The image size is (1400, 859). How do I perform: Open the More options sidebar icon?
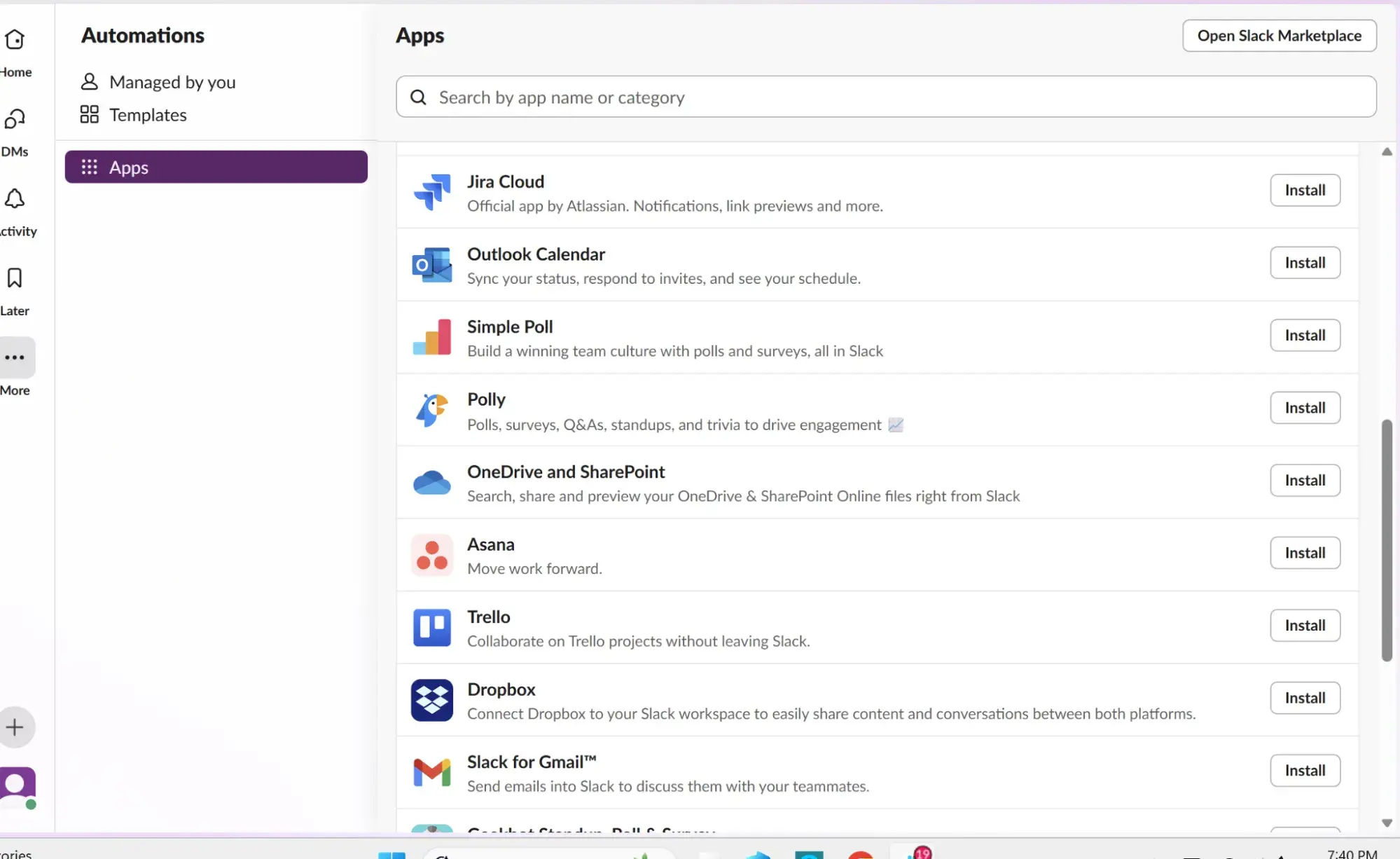(x=14, y=358)
